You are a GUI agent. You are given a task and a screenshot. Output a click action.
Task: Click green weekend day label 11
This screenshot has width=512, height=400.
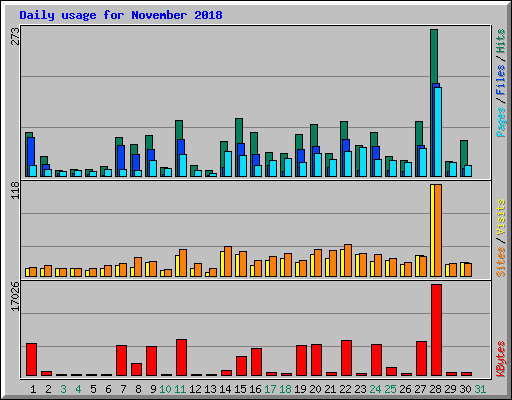[x=180, y=389]
